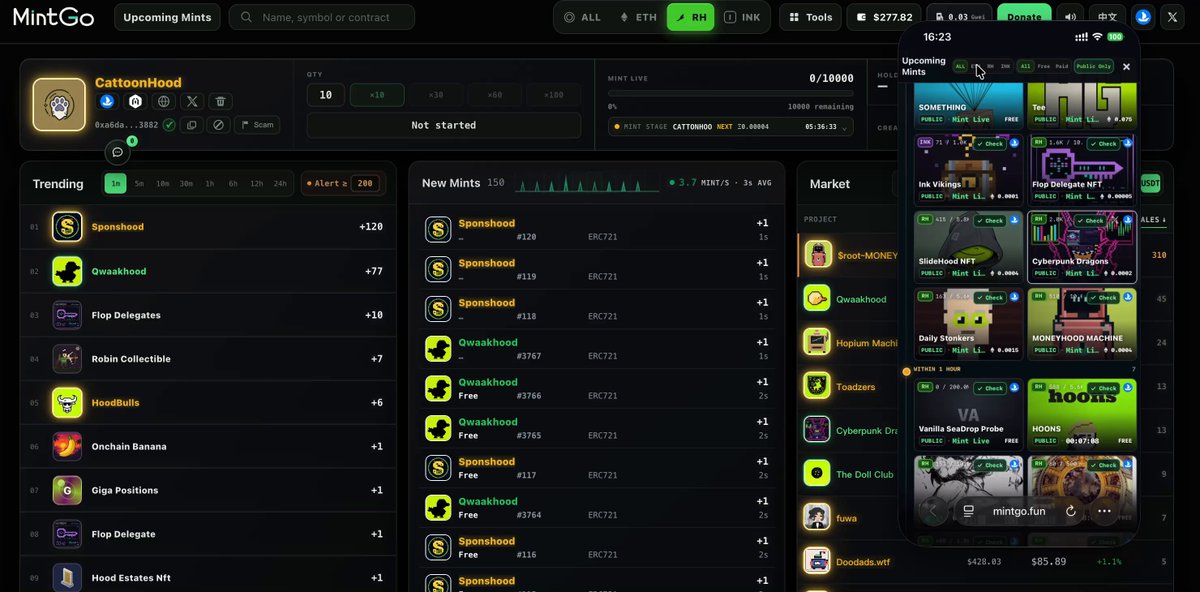The image size is (1200, 592).
Task: Click the blue boat icon in the top bar
Action: (x=1144, y=17)
